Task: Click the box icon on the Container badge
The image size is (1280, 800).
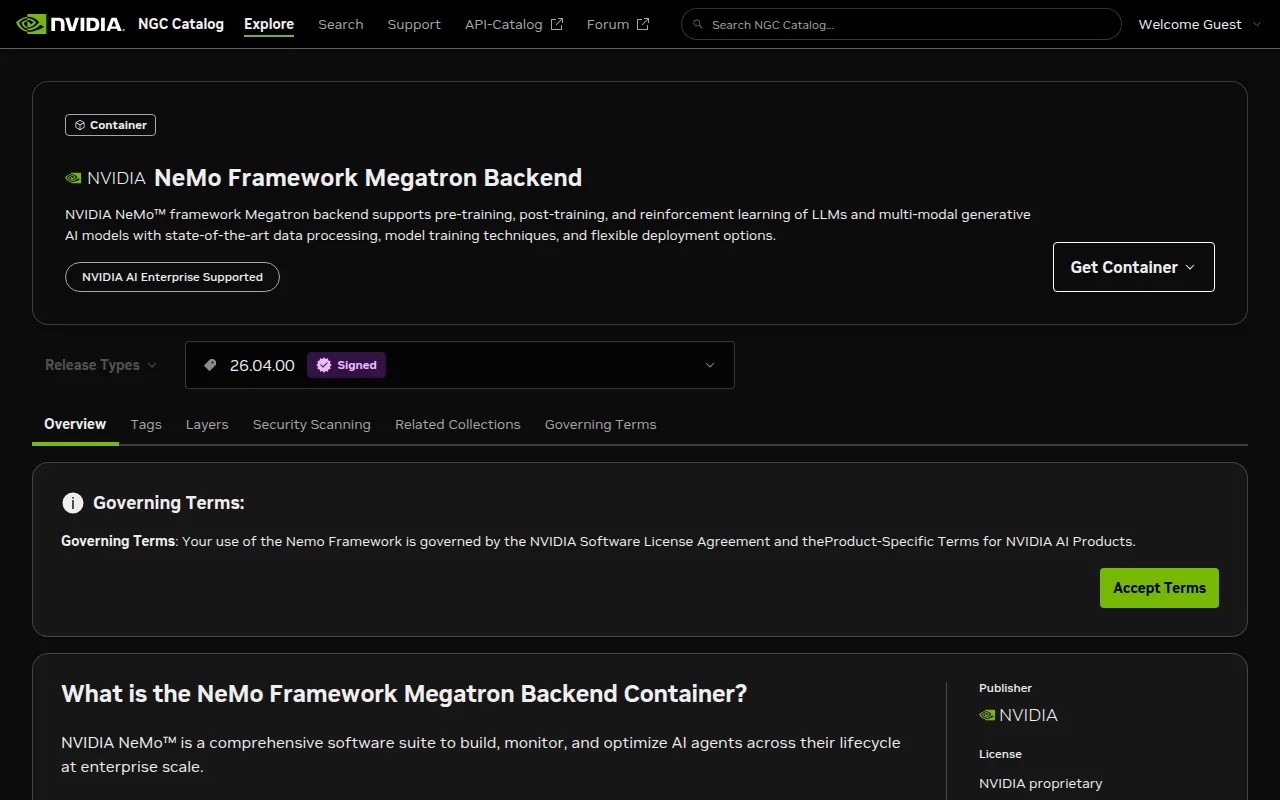Action: pyautogui.click(x=79, y=124)
